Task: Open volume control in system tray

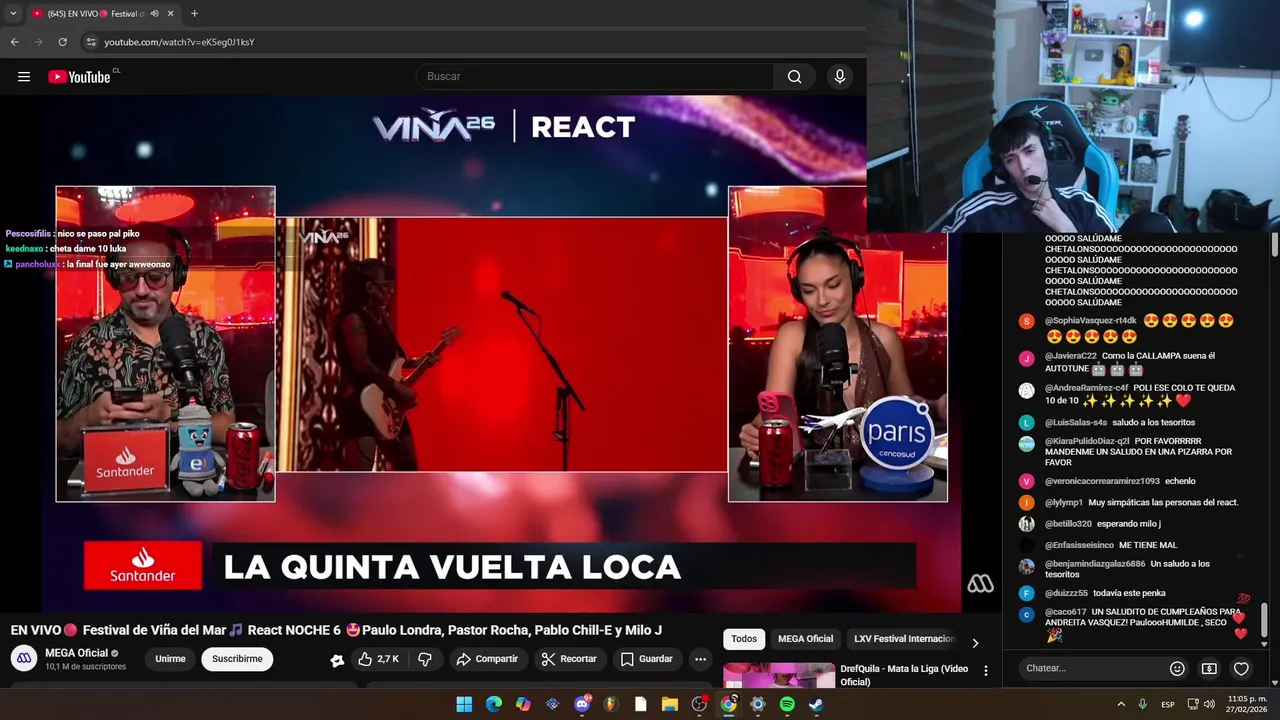Action: [x=1209, y=704]
